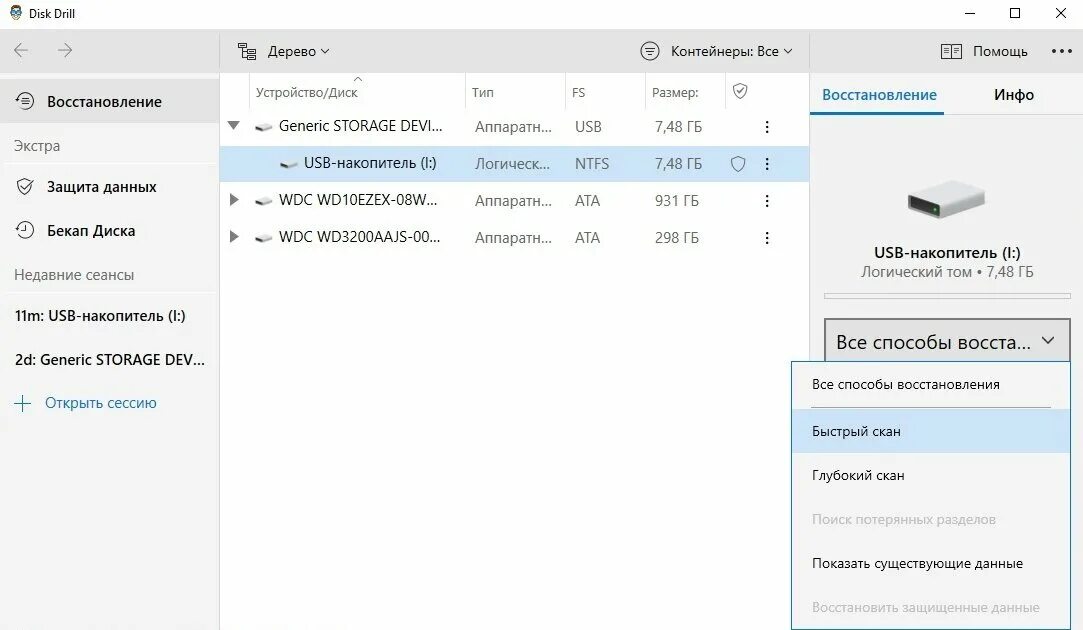Viewport: 1083px width, 630px height.
Task: Sort by Тип column header
Action: tap(483, 93)
